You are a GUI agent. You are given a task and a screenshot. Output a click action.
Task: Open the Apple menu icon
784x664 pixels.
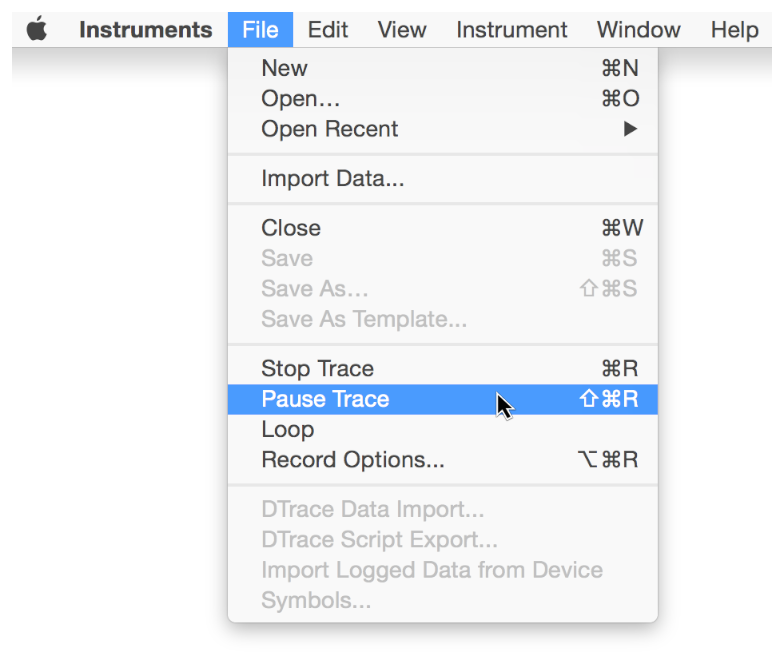click(x=37, y=29)
